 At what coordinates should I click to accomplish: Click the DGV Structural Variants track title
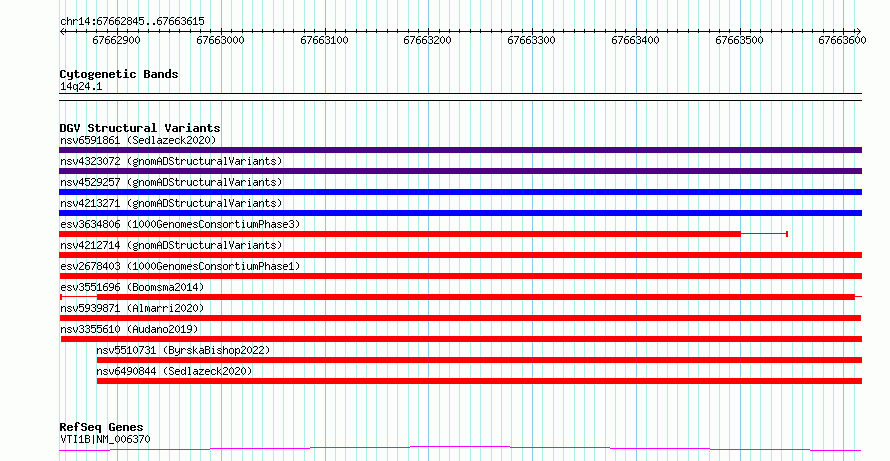click(x=140, y=128)
